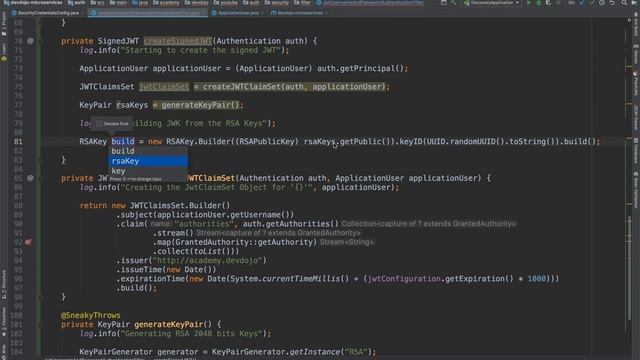Click the Search Everywhere magnifier icon
This screenshot has width=640, height=360.
point(624,3)
